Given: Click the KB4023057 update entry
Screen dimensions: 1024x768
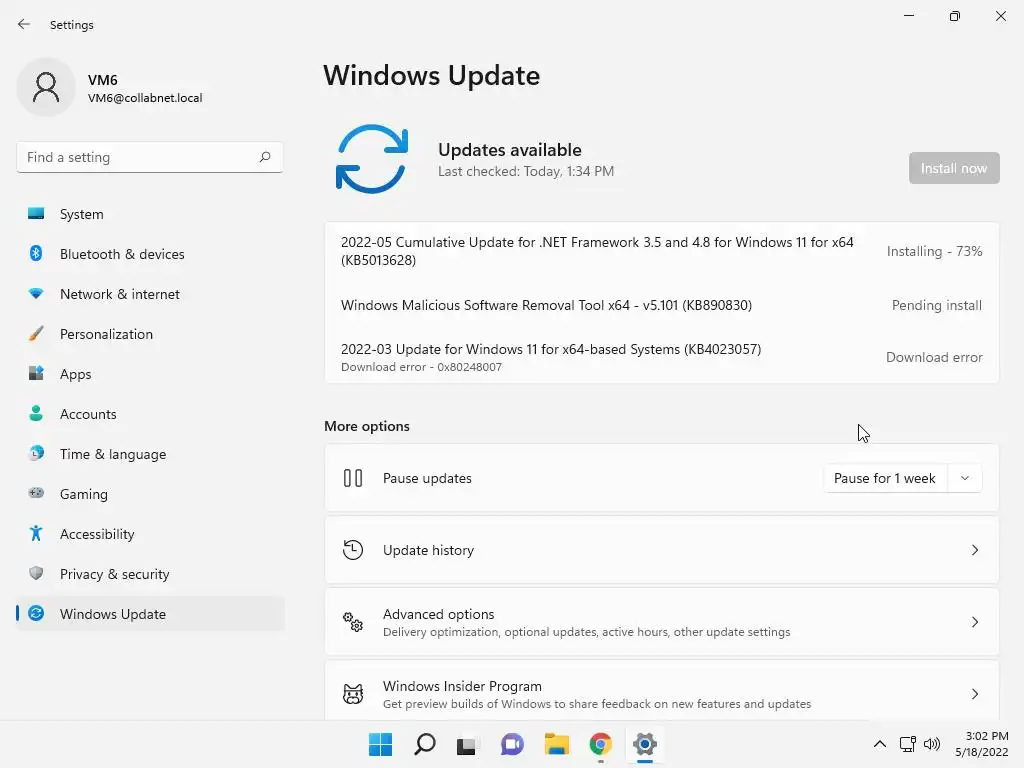Looking at the screenshot, I should 551,349.
